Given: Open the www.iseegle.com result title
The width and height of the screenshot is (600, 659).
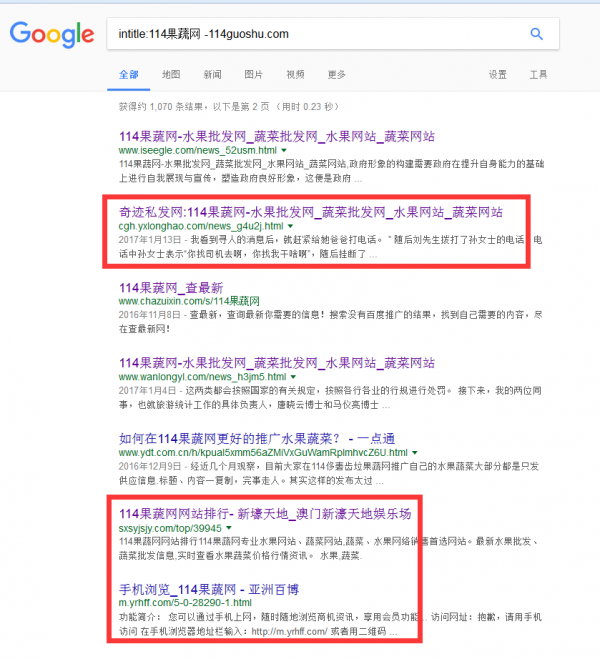Looking at the screenshot, I should coord(277,136).
